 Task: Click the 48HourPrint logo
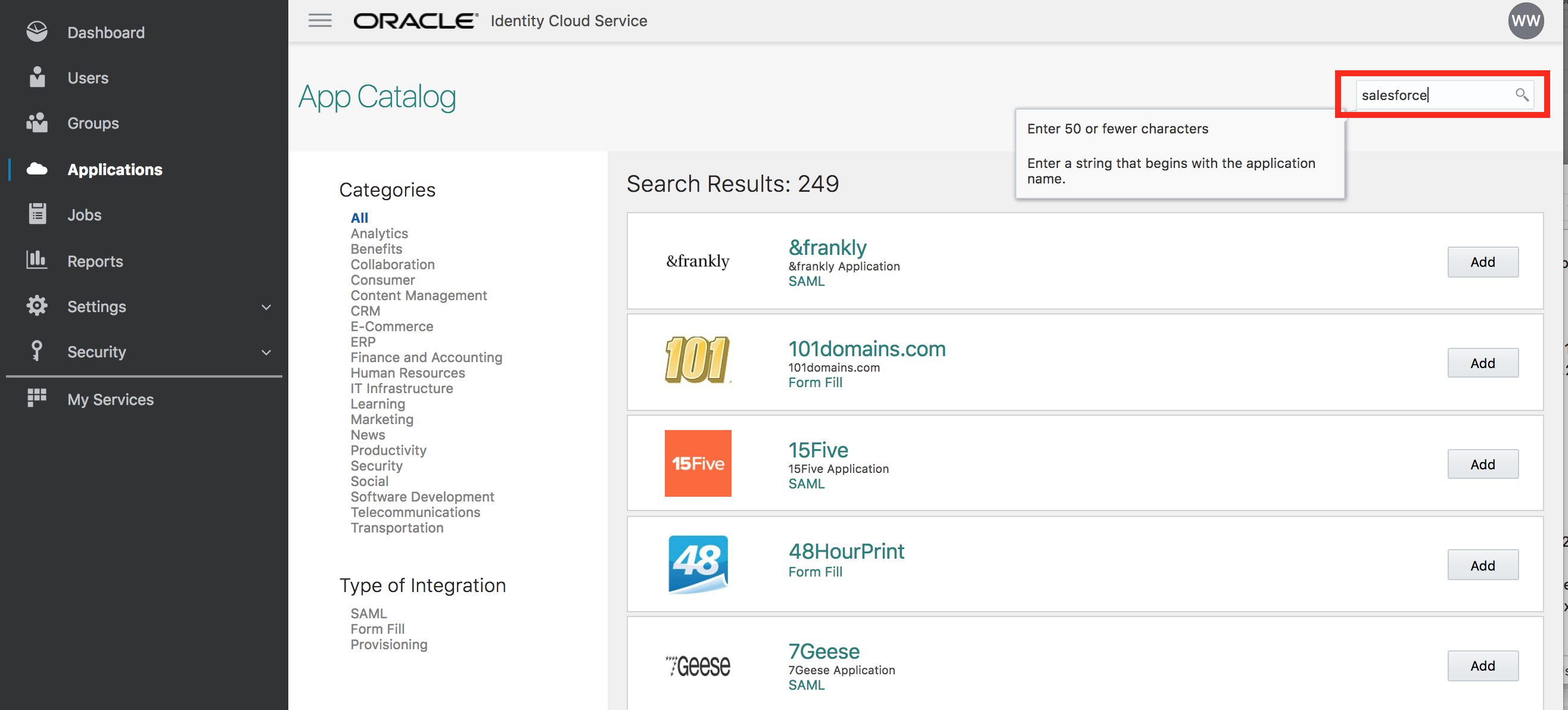point(698,564)
